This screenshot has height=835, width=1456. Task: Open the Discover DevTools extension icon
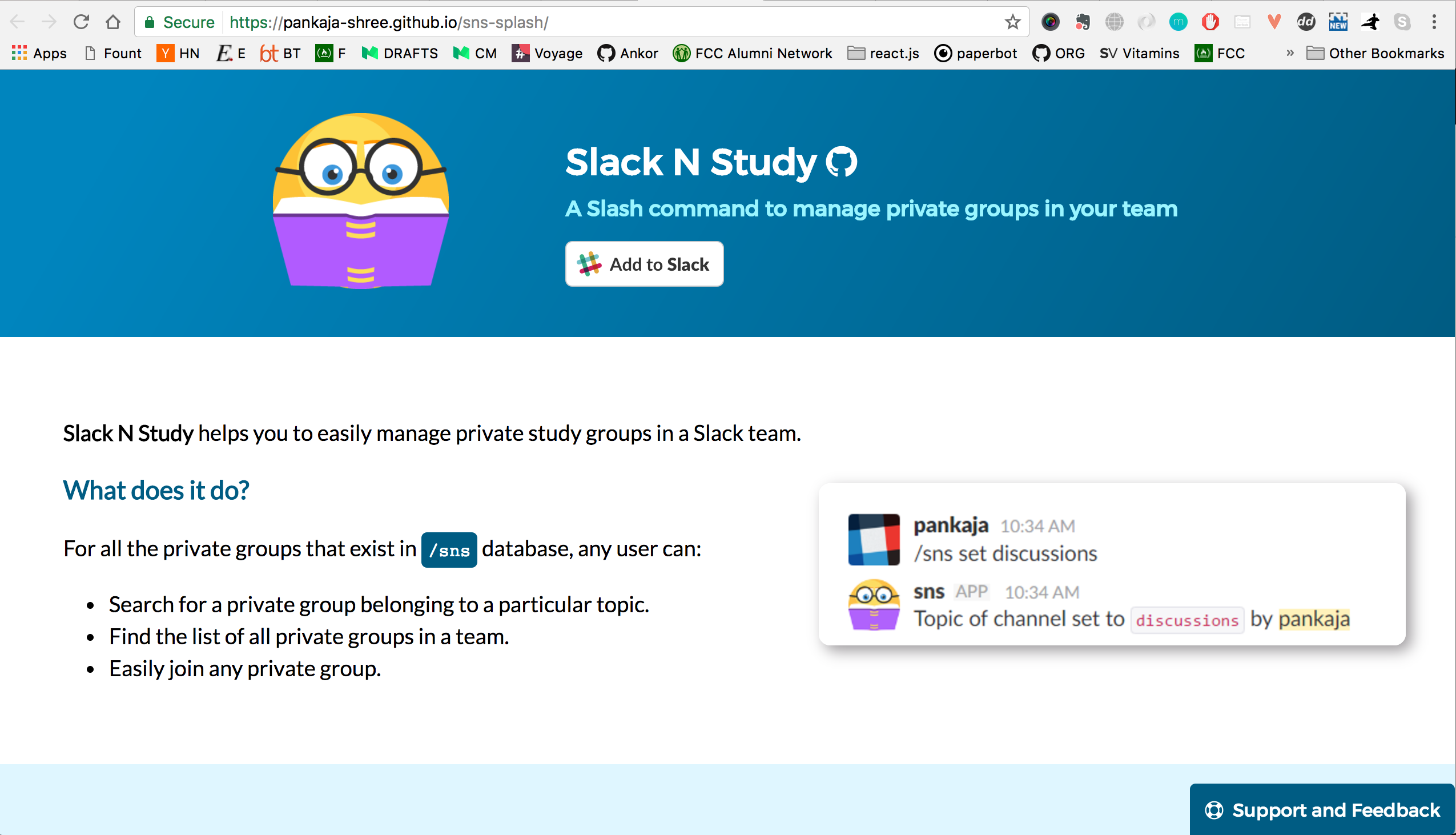(1242, 22)
